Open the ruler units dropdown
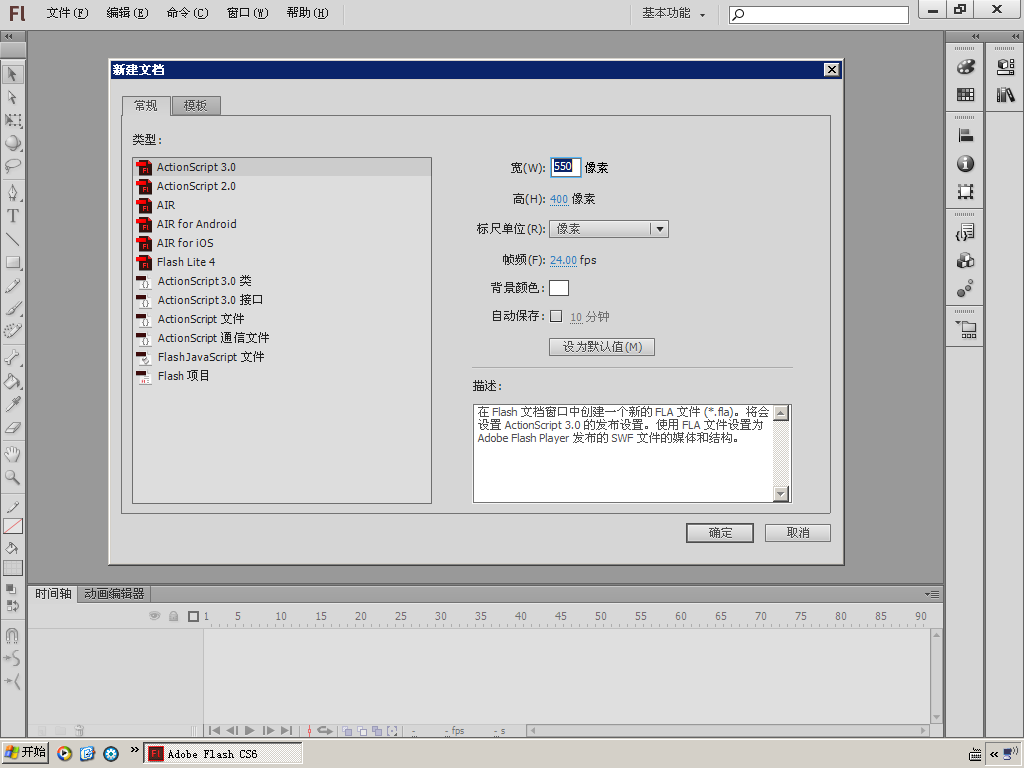1024x768 pixels. [x=609, y=229]
